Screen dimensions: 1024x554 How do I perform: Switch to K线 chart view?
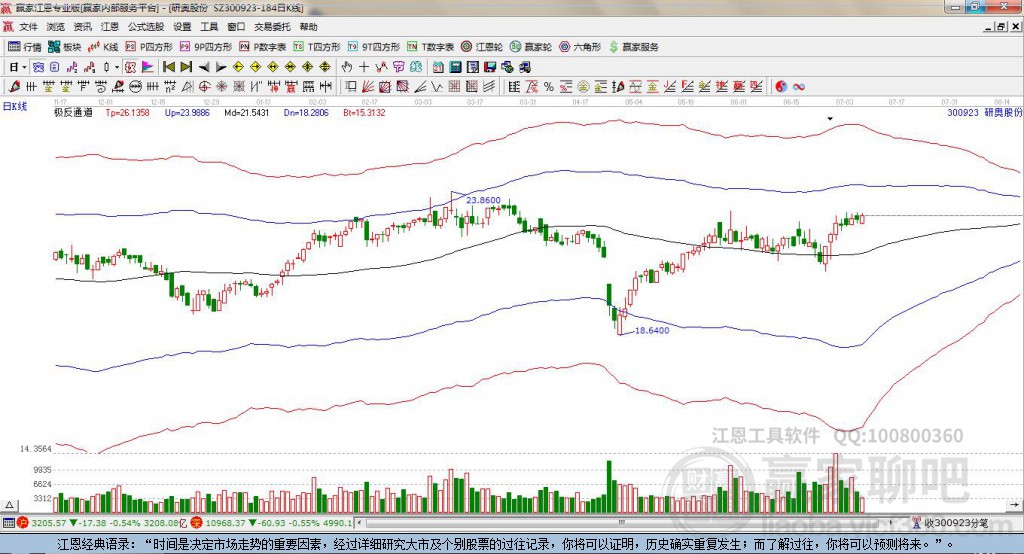[103, 47]
